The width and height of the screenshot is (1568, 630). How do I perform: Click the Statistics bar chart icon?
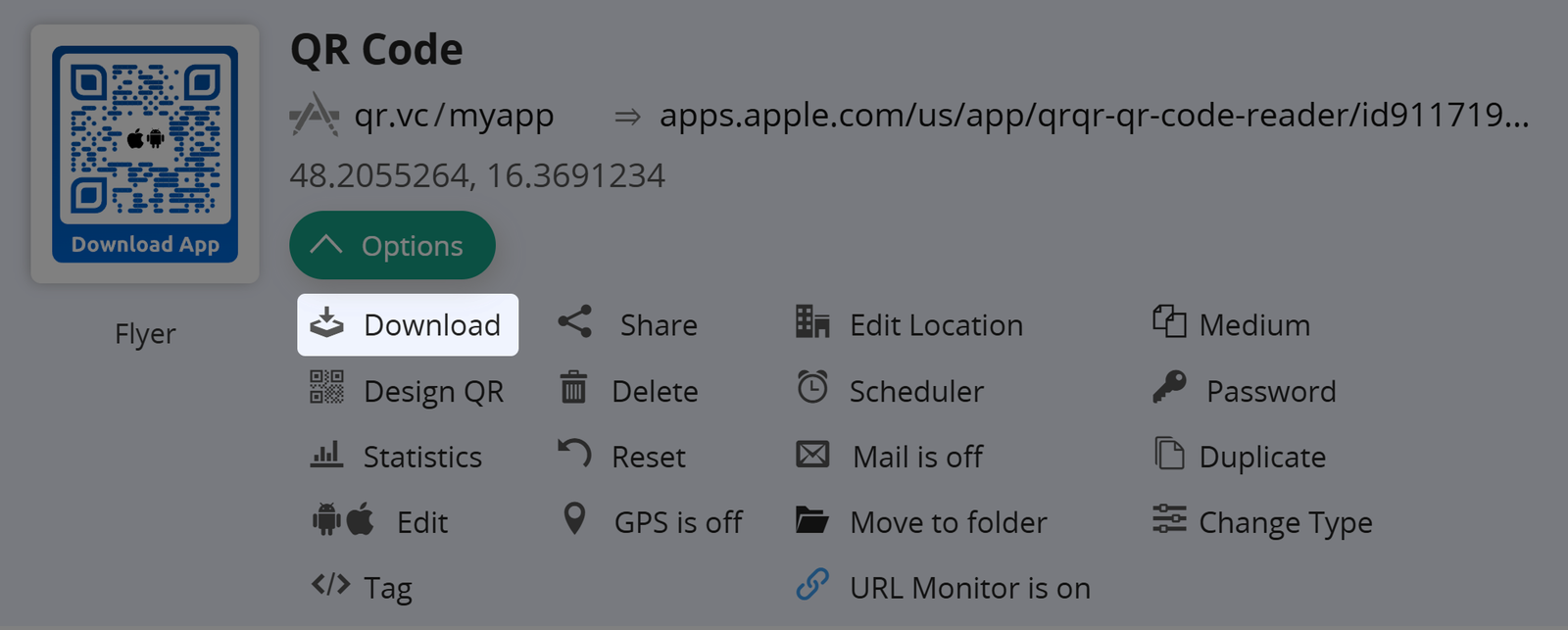(326, 455)
